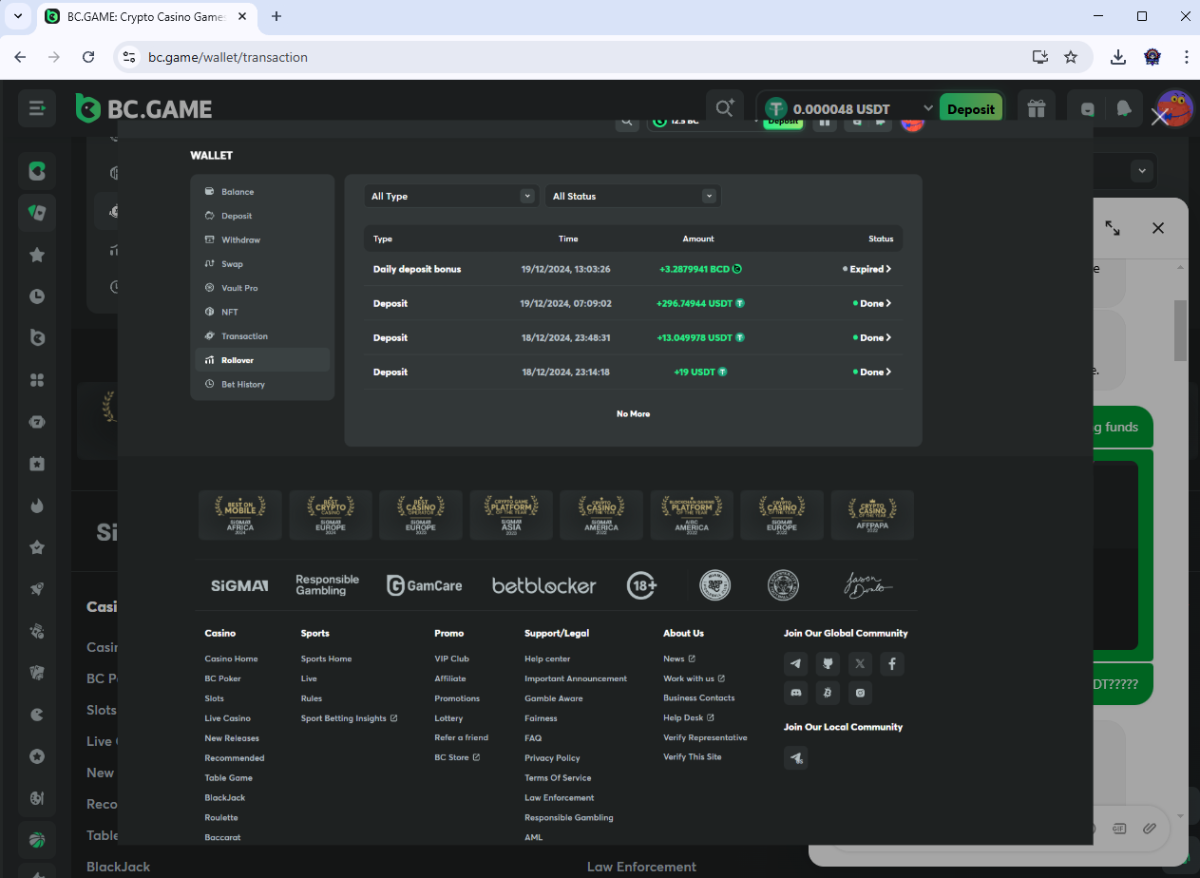
Task: Close the chat panel with X
Action: [1158, 228]
